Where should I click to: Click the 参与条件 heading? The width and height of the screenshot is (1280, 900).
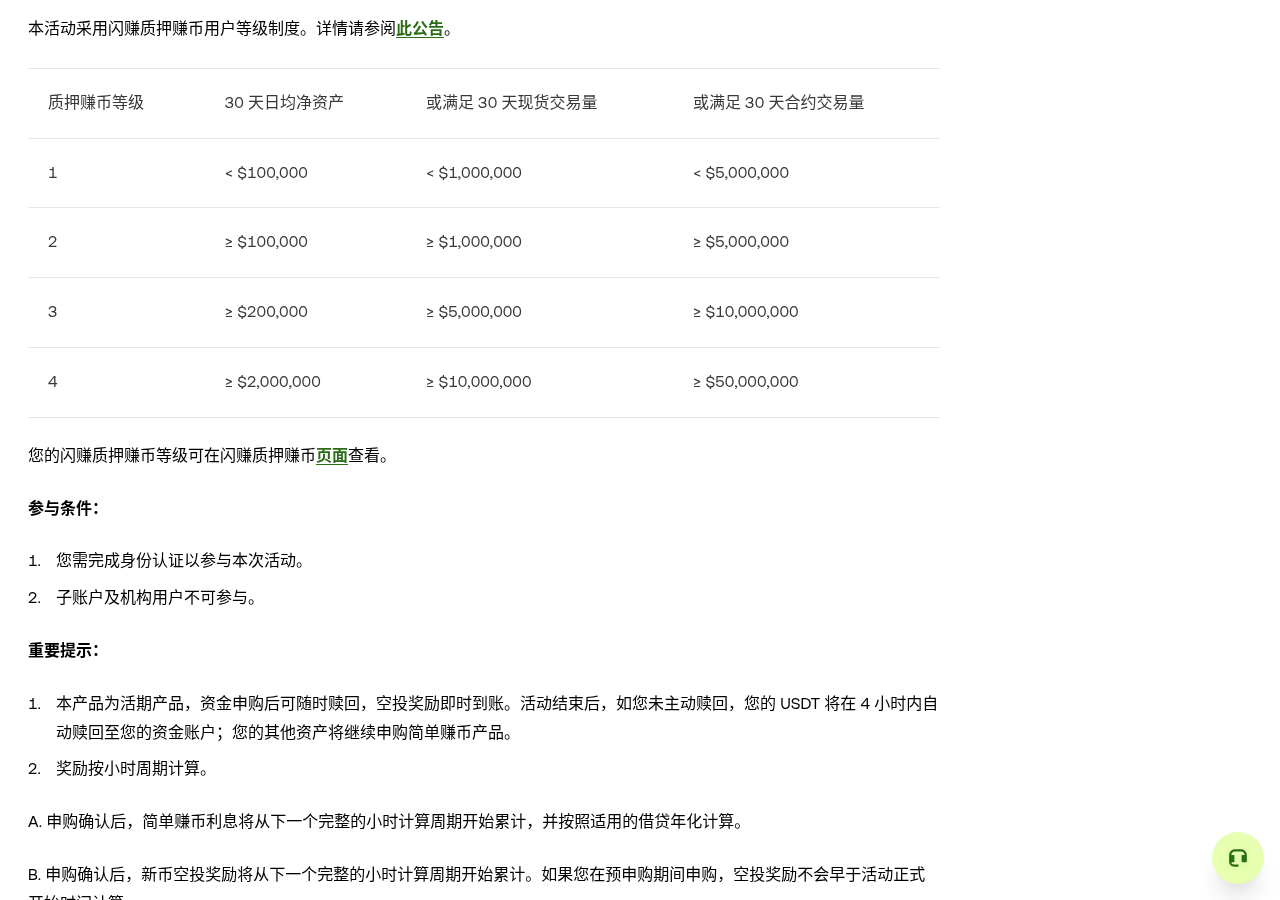pyautogui.click(x=64, y=509)
